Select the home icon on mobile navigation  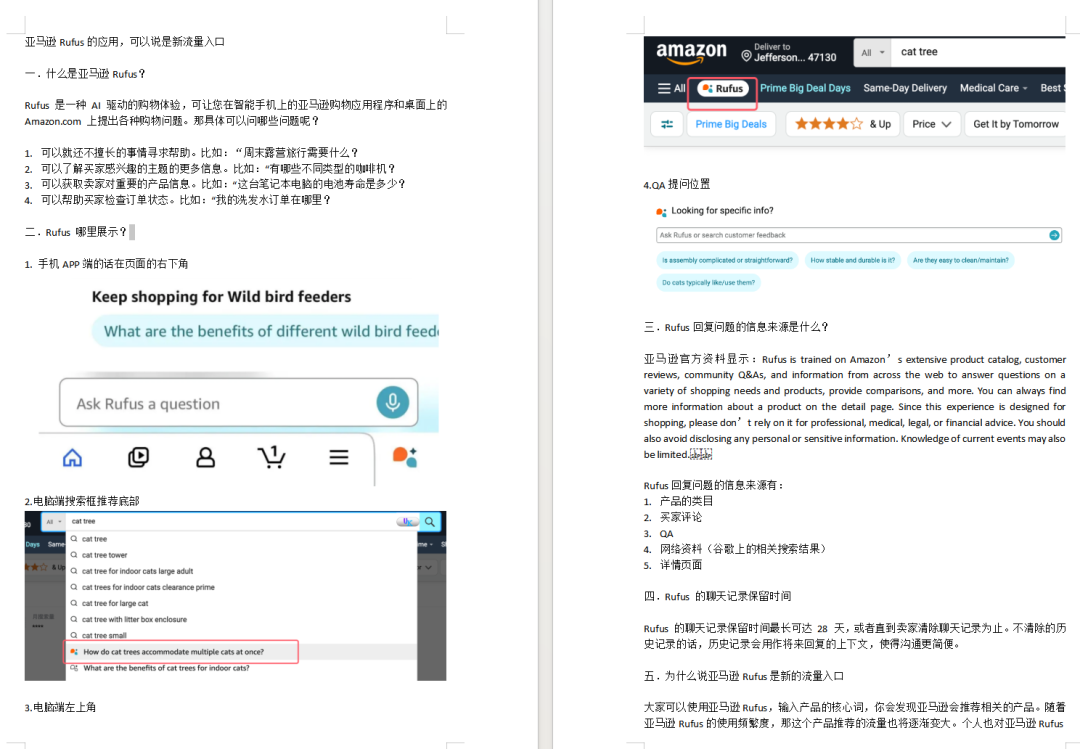(72, 457)
